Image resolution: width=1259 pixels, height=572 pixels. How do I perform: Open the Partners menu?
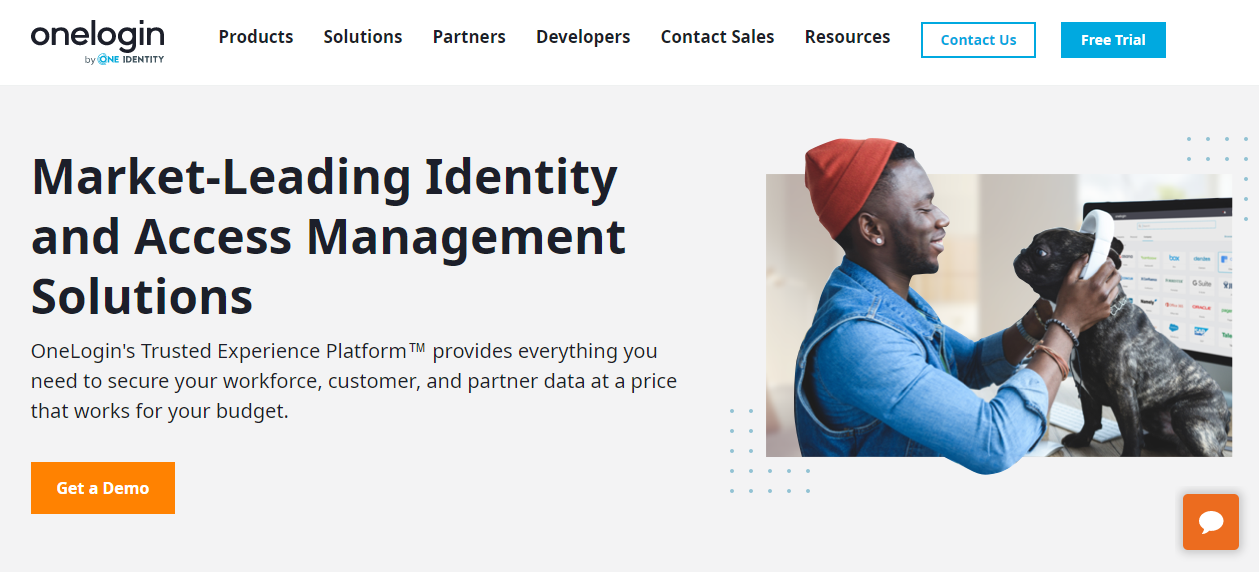click(x=469, y=37)
